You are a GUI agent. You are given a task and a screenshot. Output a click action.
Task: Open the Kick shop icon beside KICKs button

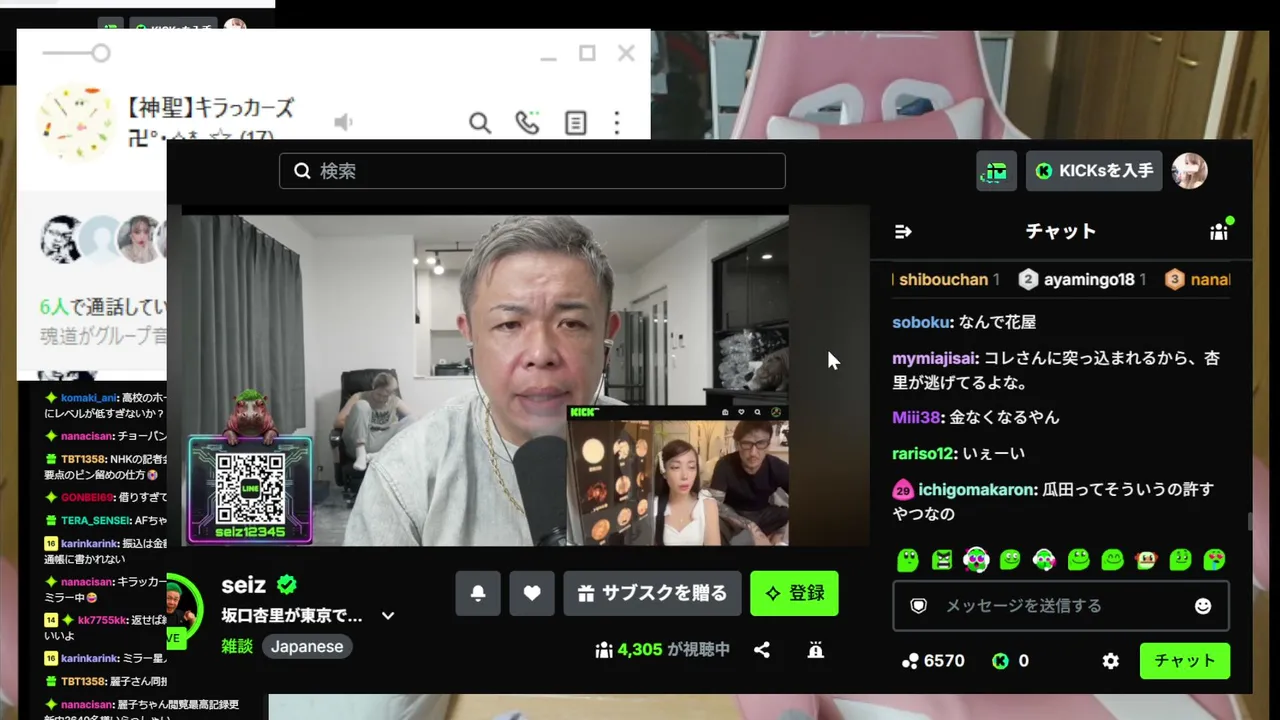coord(996,171)
